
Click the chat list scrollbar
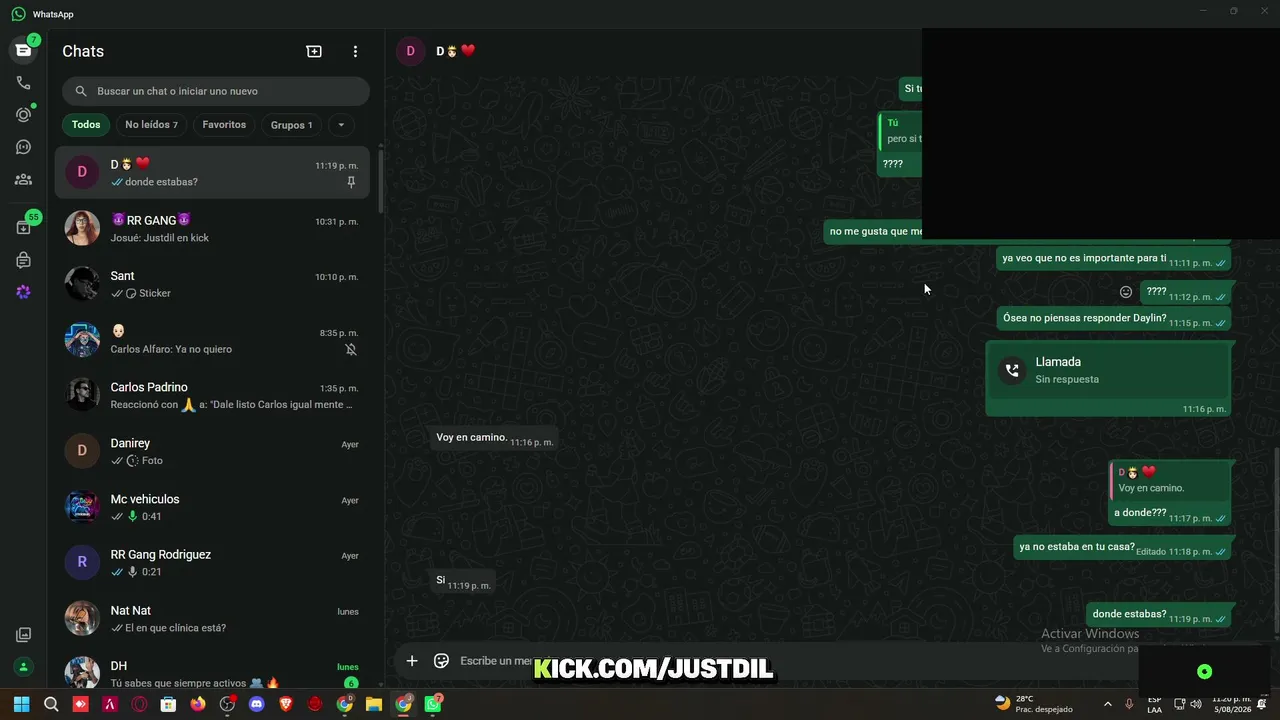coord(381,180)
